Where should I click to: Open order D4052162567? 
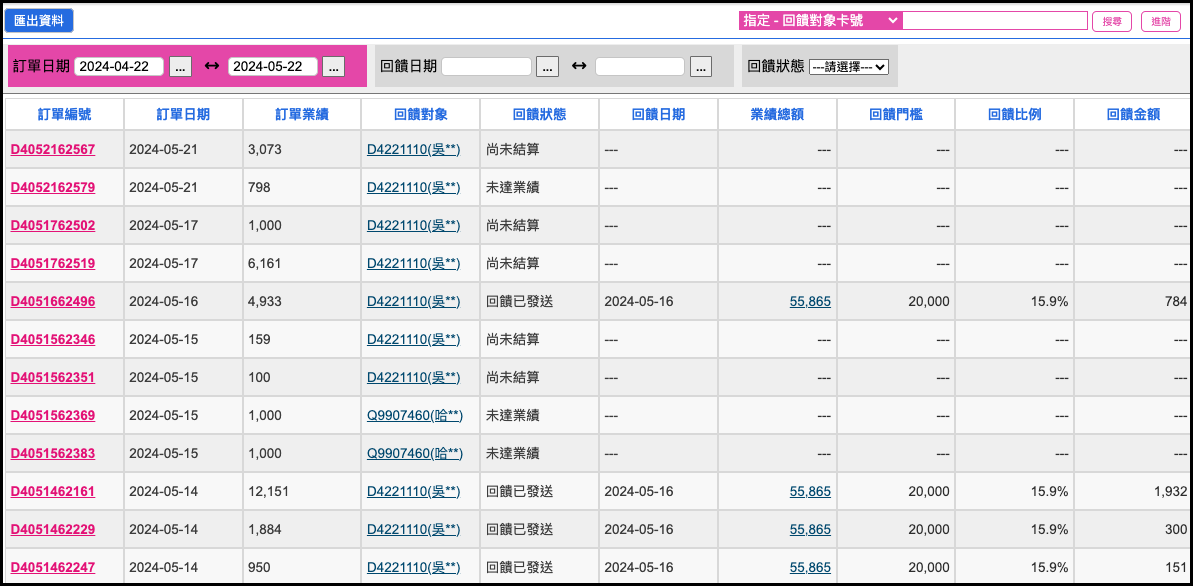tap(52, 149)
